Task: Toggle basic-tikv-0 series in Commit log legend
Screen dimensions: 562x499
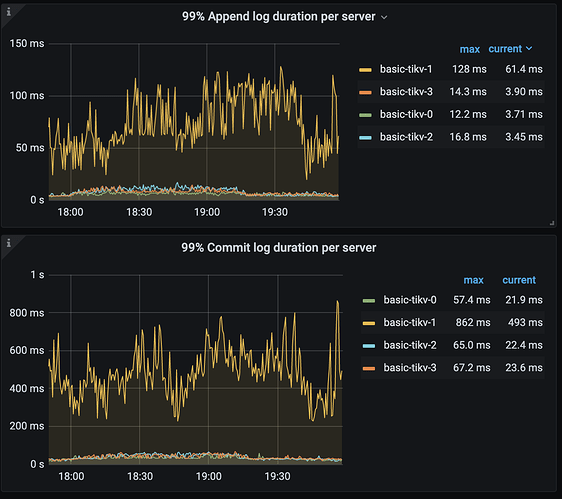Action: click(410, 300)
